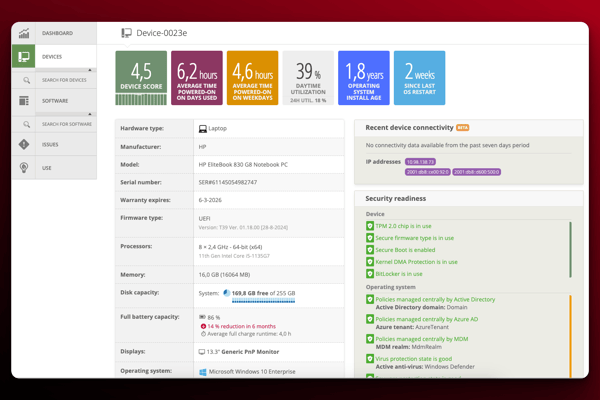Click the Operating System Install Age tile
The width and height of the screenshot is (600, 400).
coord(363,78)
